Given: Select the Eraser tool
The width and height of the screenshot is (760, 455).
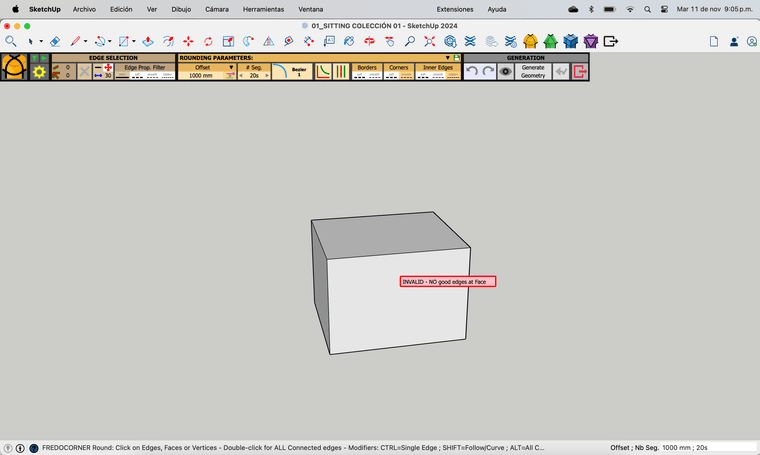Looking at the screenshot, I should (55, 42).
